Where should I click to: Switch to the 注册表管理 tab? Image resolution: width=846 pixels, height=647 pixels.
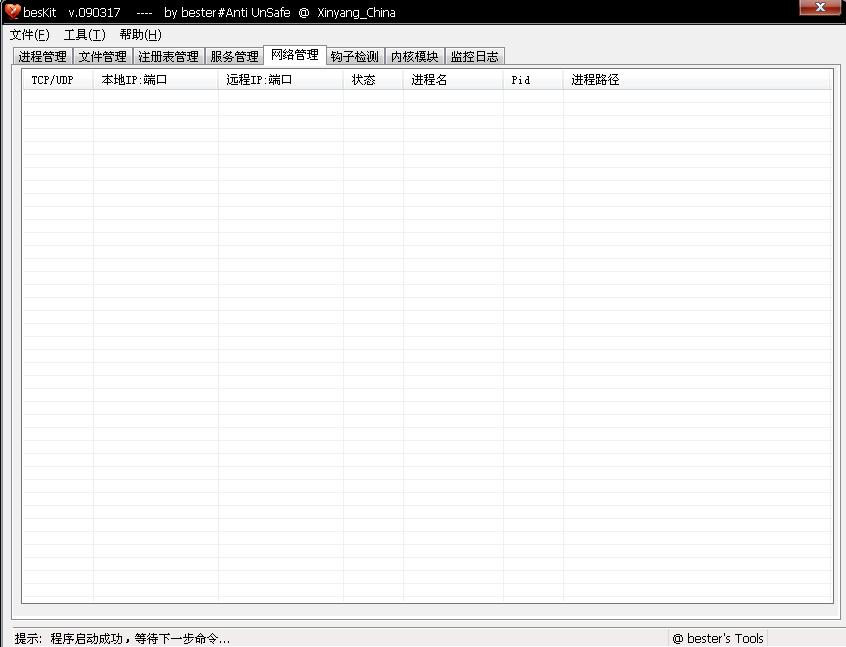click(x=168, y=57)
